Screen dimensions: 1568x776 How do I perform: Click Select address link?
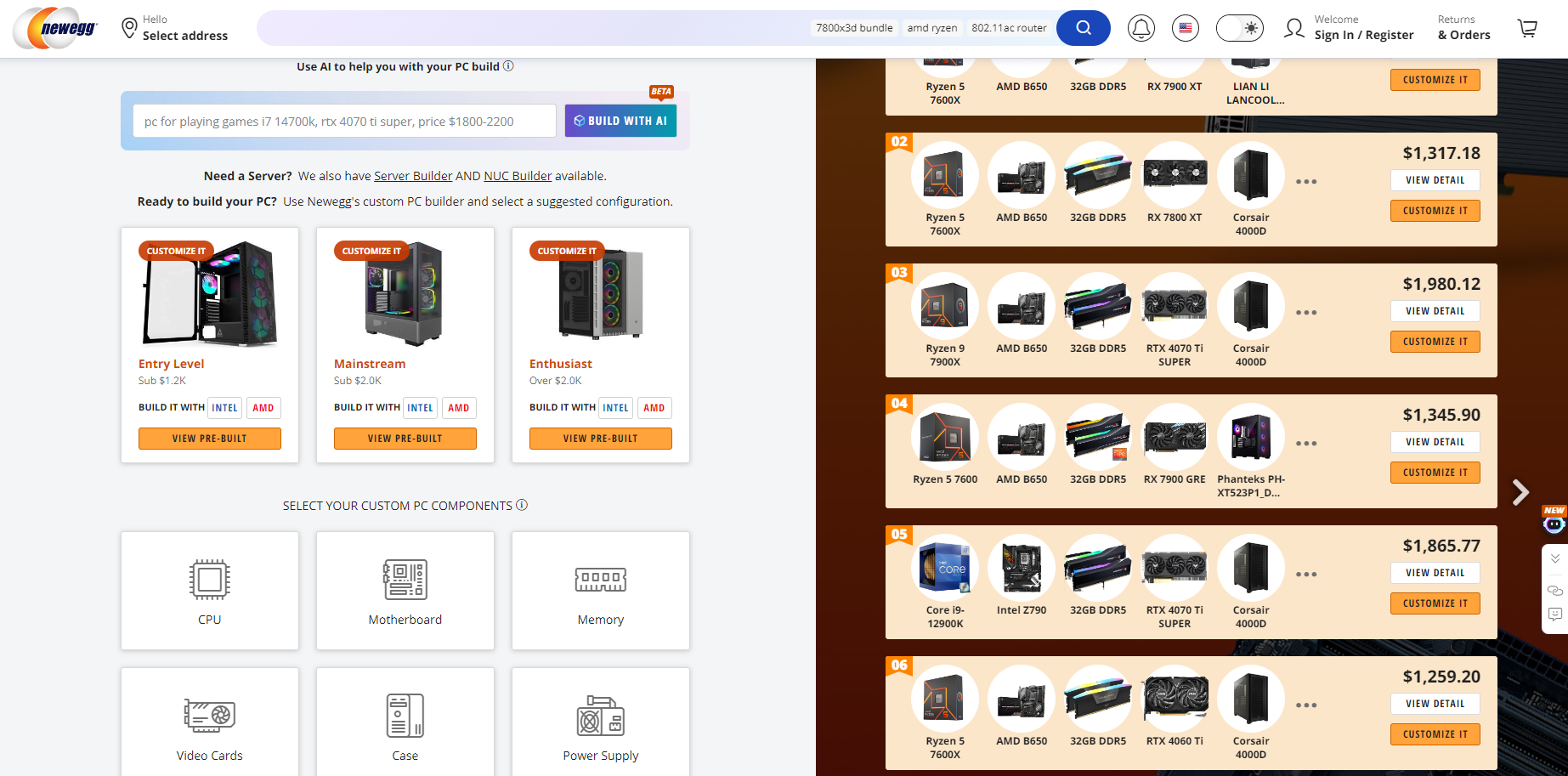[185, 36]
